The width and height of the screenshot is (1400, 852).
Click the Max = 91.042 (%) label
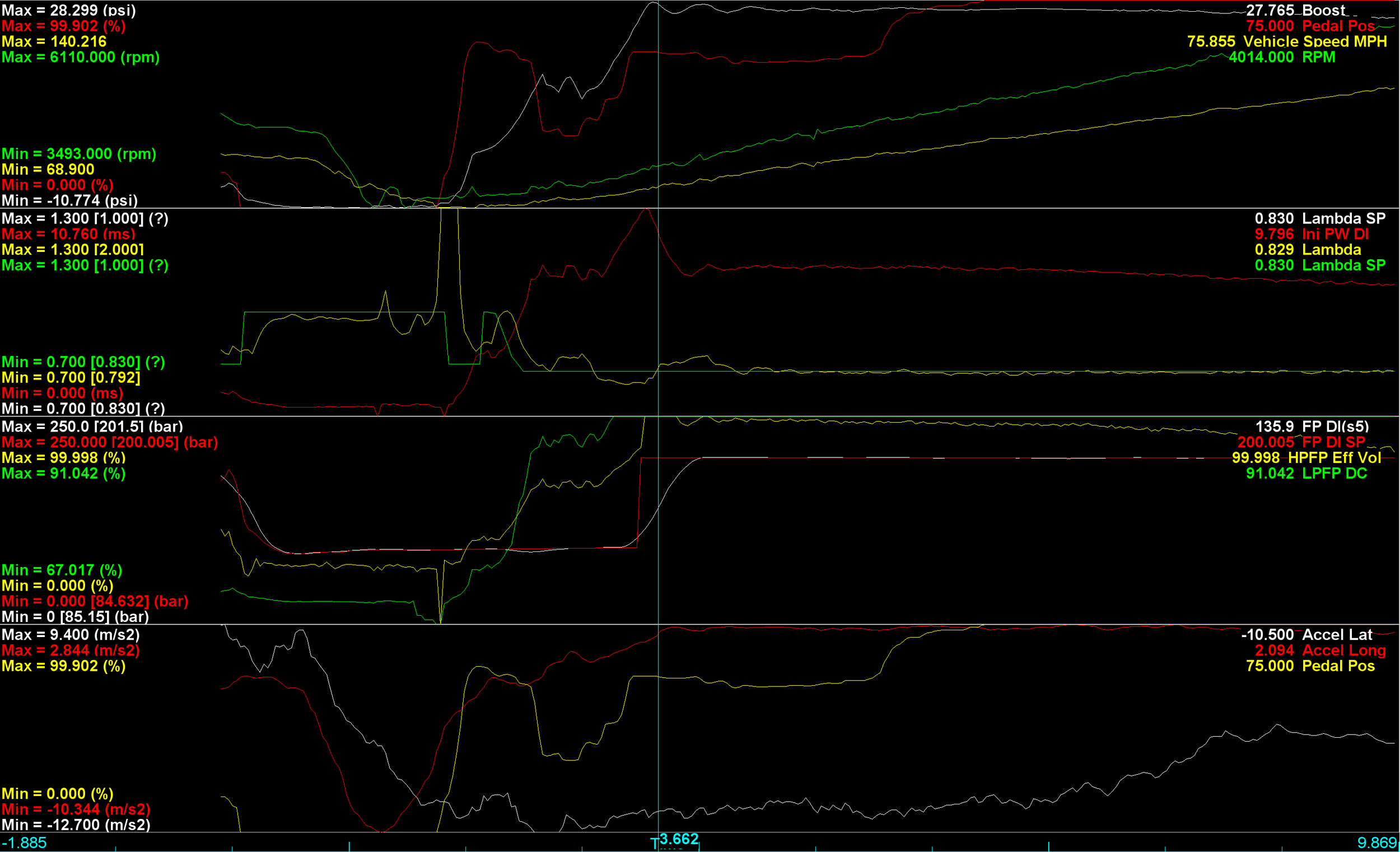(63, 474)
